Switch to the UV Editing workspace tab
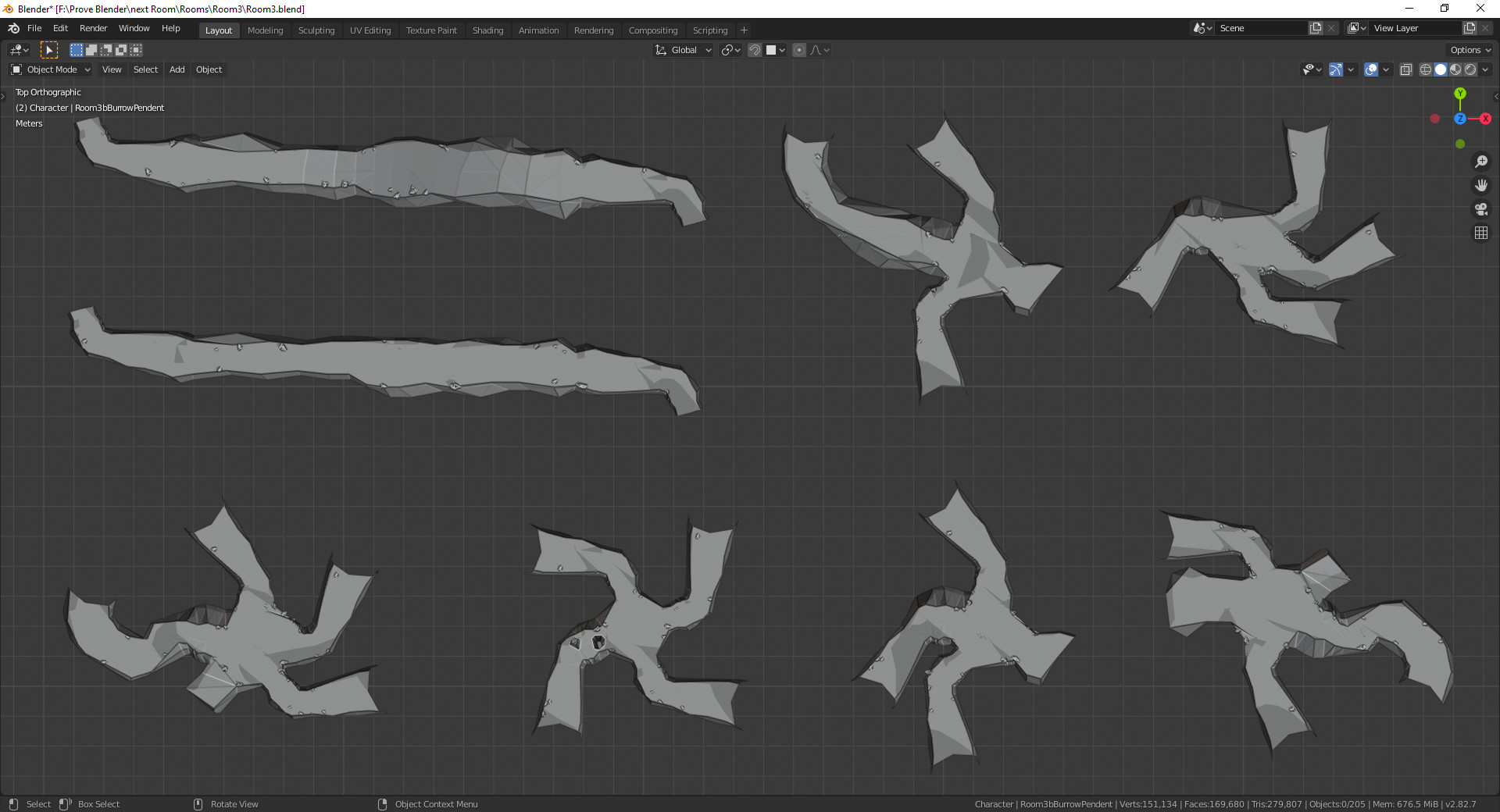The height and width of the screenshot is (812, 1500). coord(370,30)
